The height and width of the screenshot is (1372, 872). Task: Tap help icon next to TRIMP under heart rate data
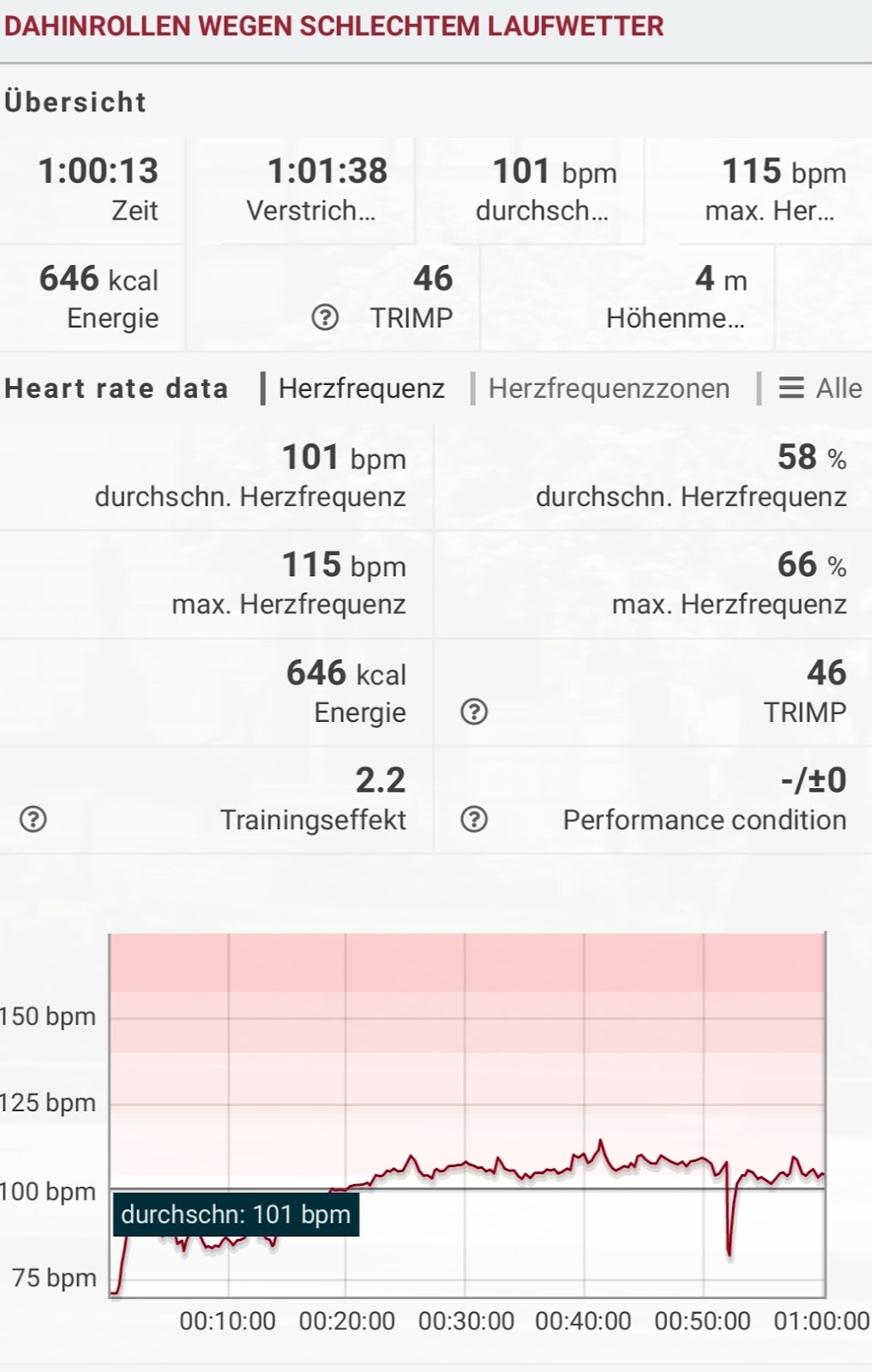coord(474,712)
